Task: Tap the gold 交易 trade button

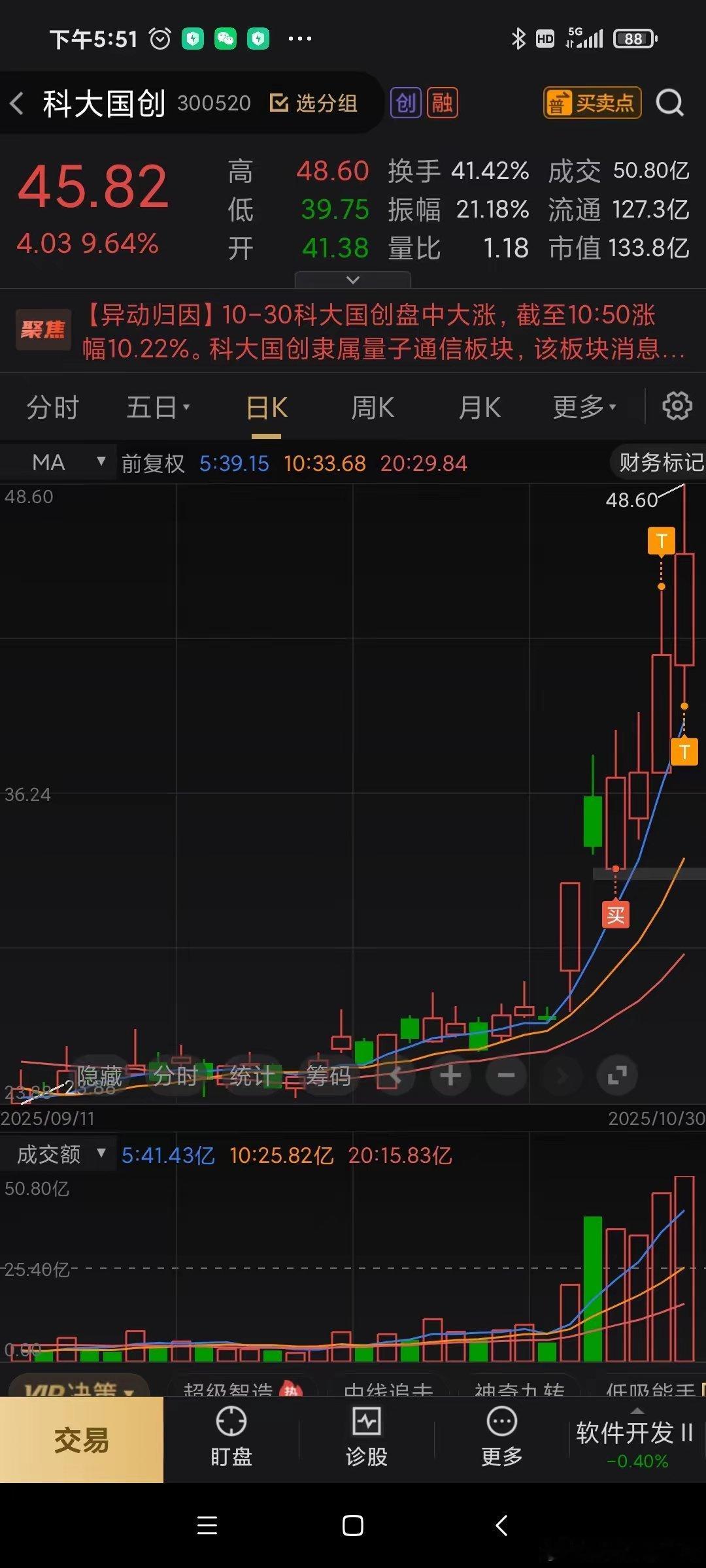Action: tap(82, 1440)
